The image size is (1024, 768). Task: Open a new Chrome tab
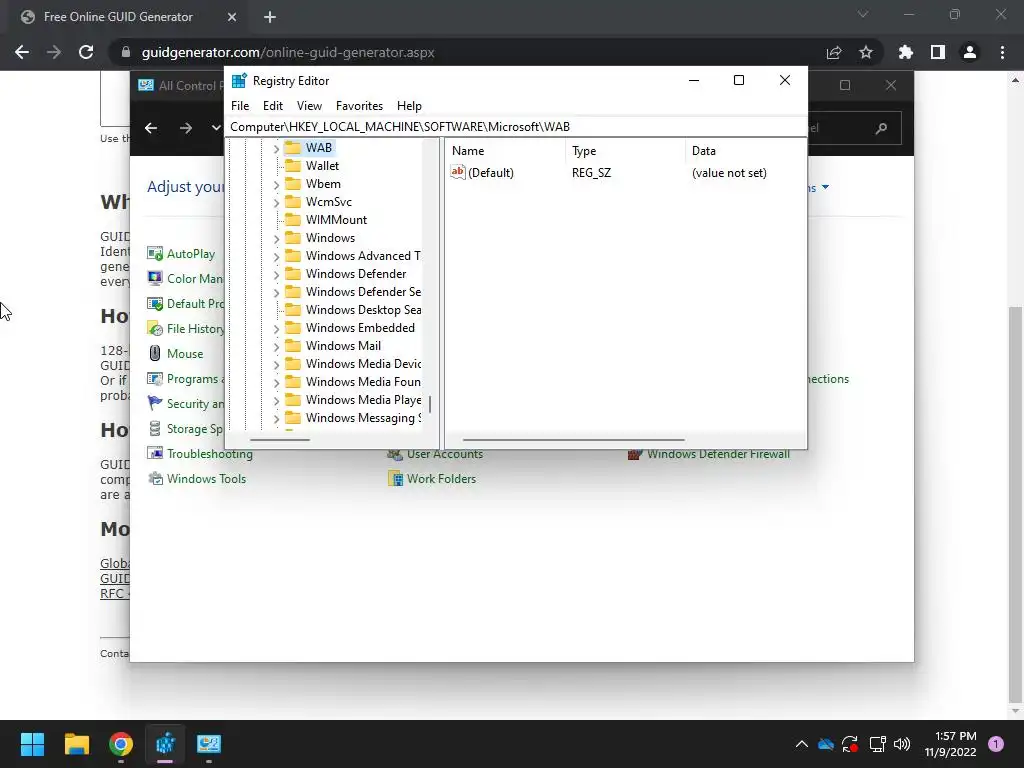coord(270,17)
